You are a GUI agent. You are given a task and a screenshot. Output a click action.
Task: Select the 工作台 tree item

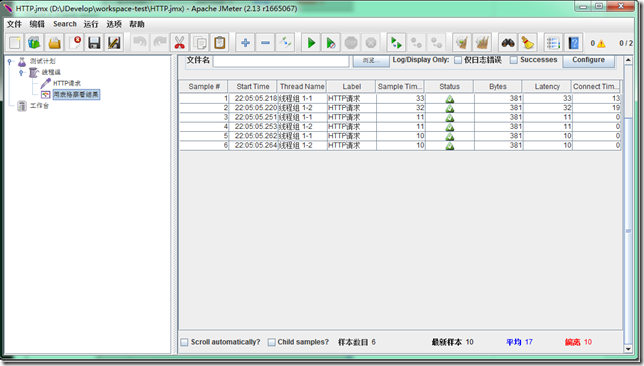[39, 106]
